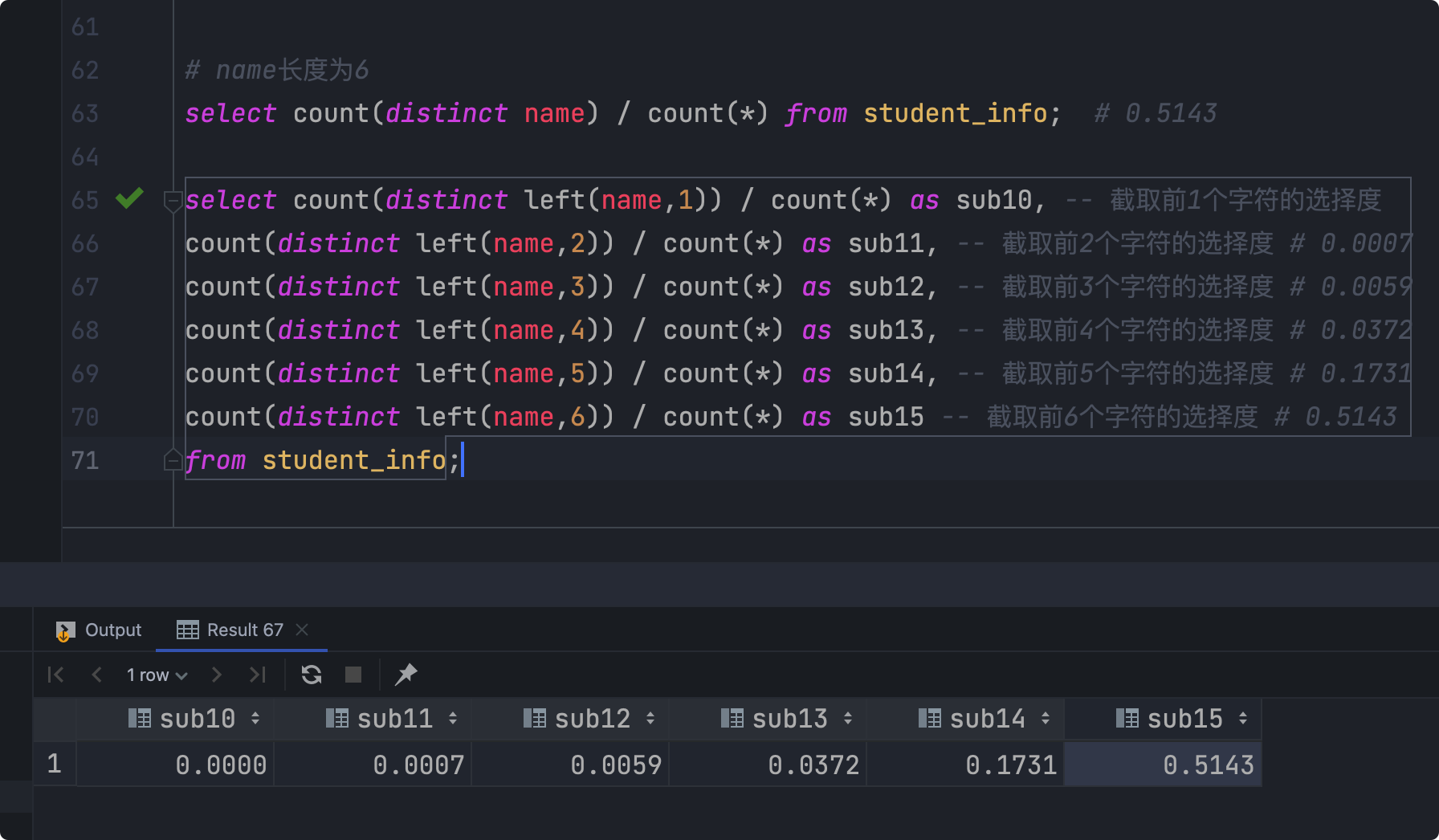Reload the query result data
This screenshot has height=840, width=1439.
click(x=312, y=675)
